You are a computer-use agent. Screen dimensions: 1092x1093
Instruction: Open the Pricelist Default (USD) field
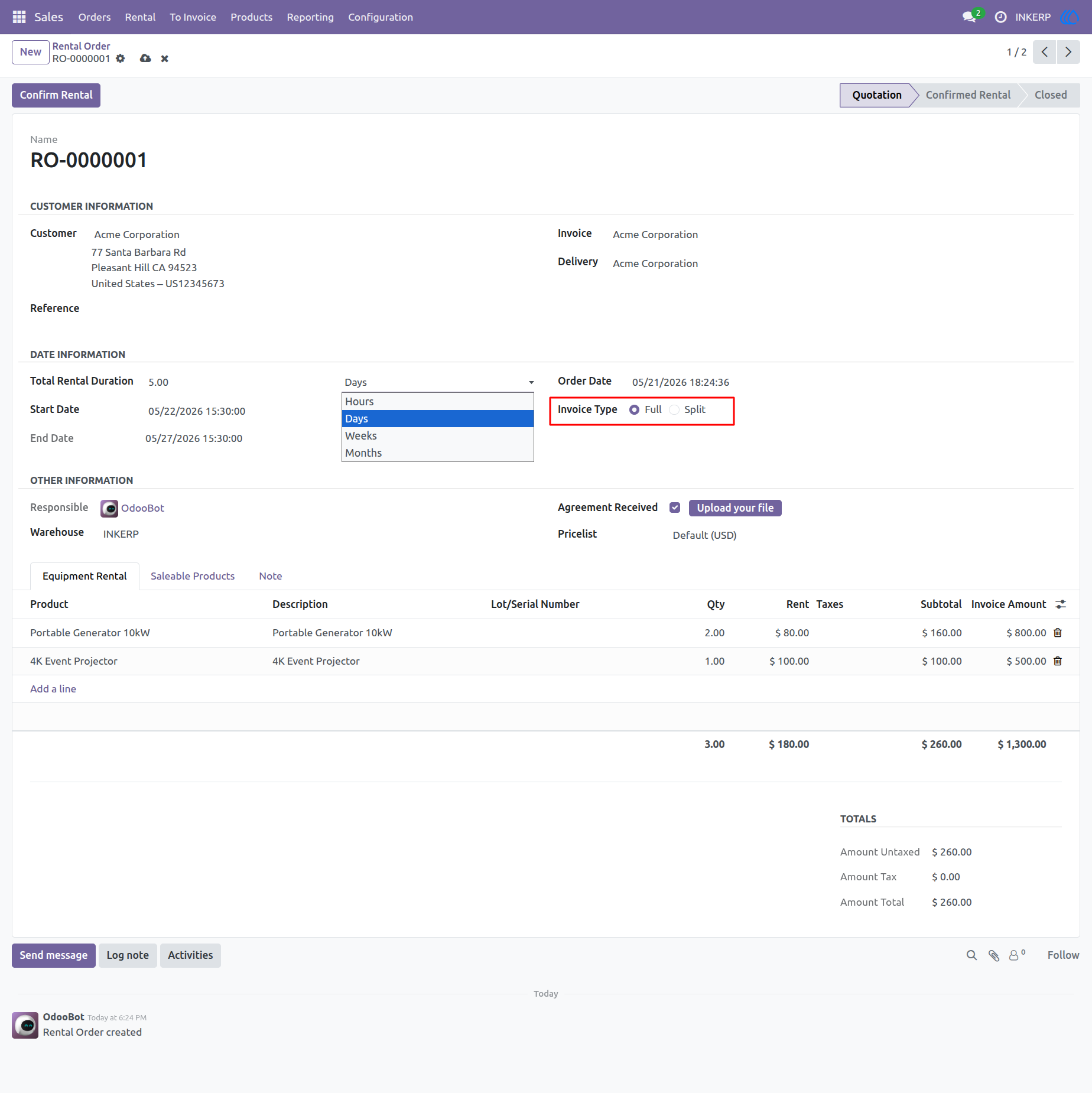704,535
